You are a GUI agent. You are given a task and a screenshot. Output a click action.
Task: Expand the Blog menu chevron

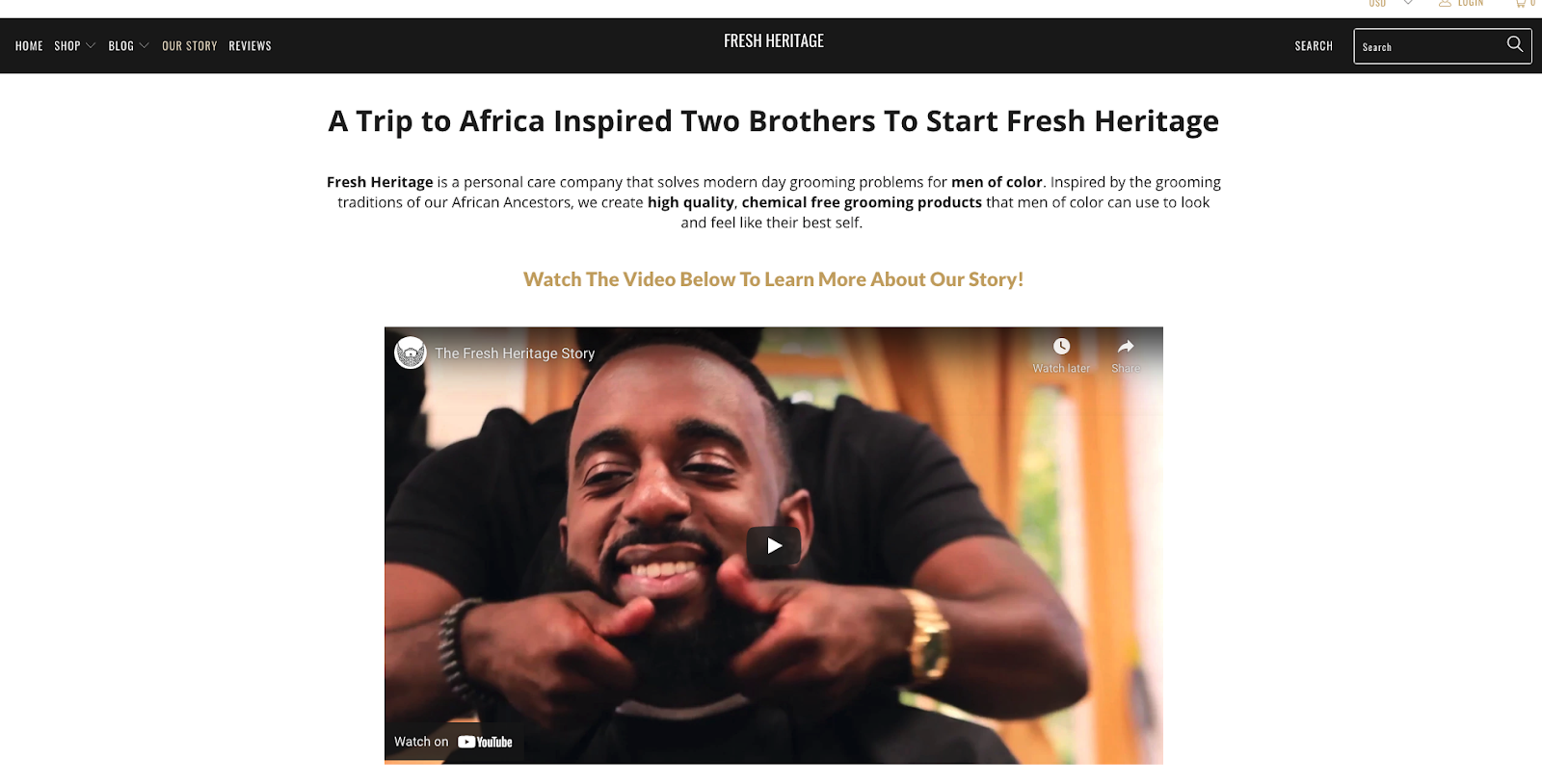(x=145, y=45)
